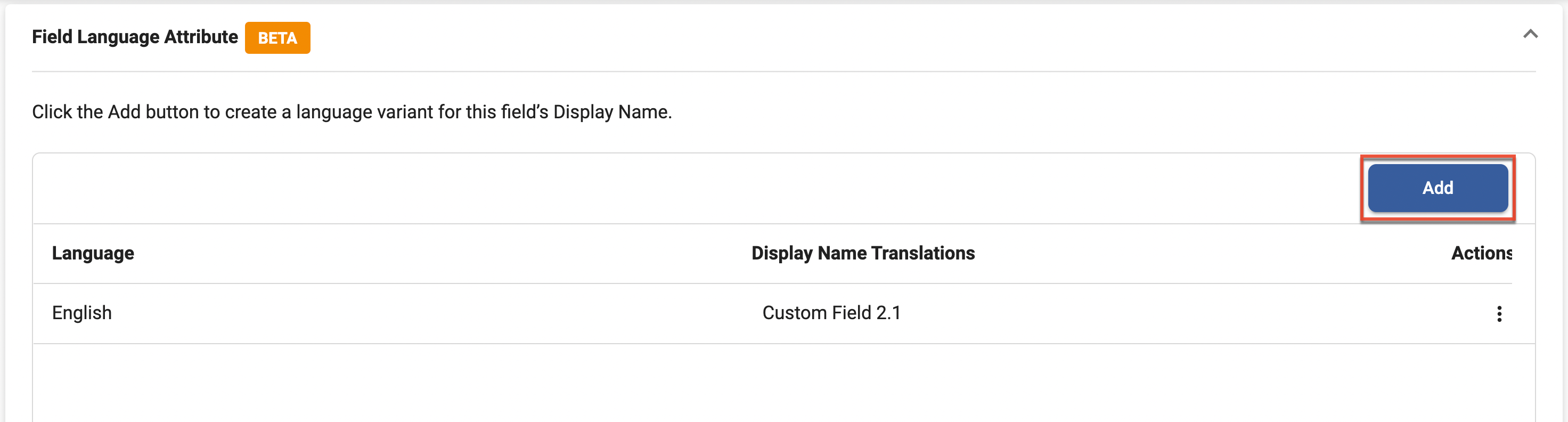Click blank toolbar space left of Add

point(669,188)
